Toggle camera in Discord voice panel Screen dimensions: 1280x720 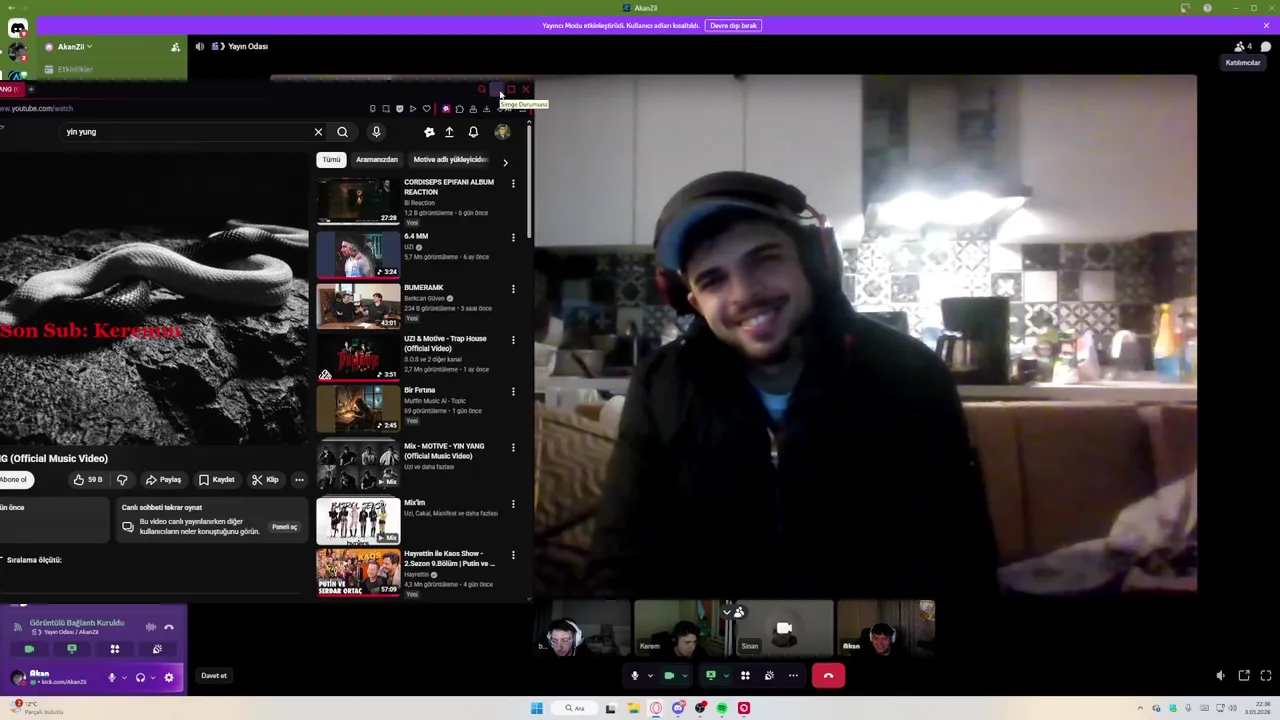[29, 649]
